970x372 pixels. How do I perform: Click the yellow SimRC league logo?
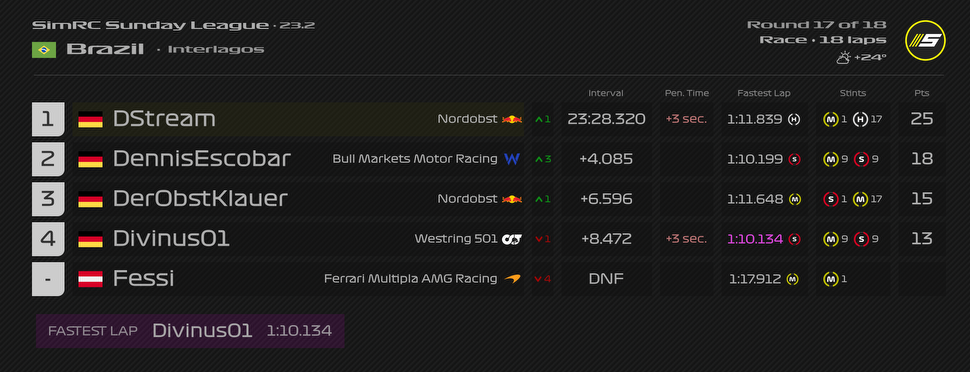(925, 41)
